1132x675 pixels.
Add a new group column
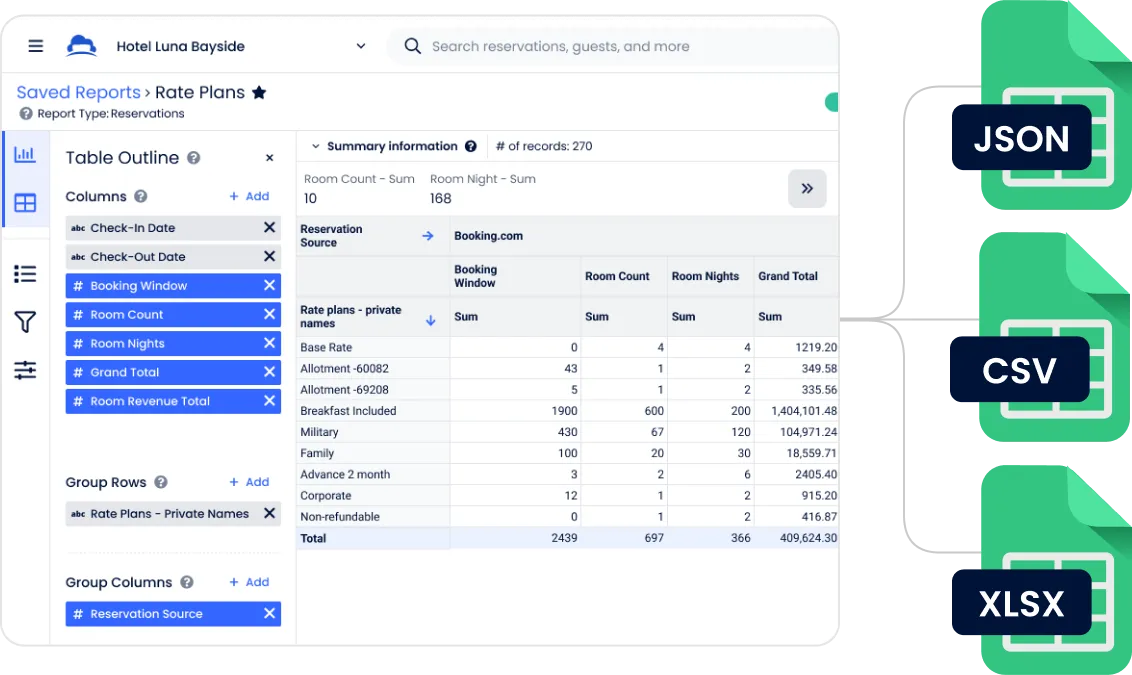[249, 582]
